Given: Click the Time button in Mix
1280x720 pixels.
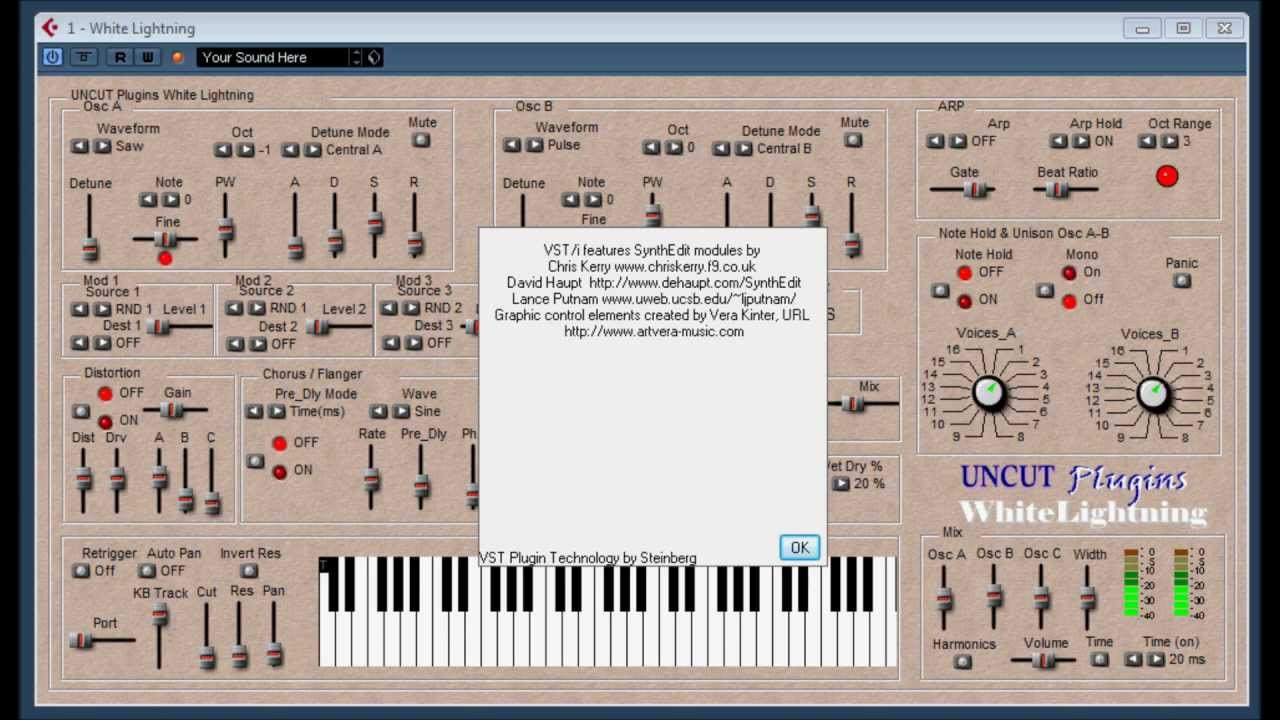Looking at the screenshot, I should tap(1099, 659).
